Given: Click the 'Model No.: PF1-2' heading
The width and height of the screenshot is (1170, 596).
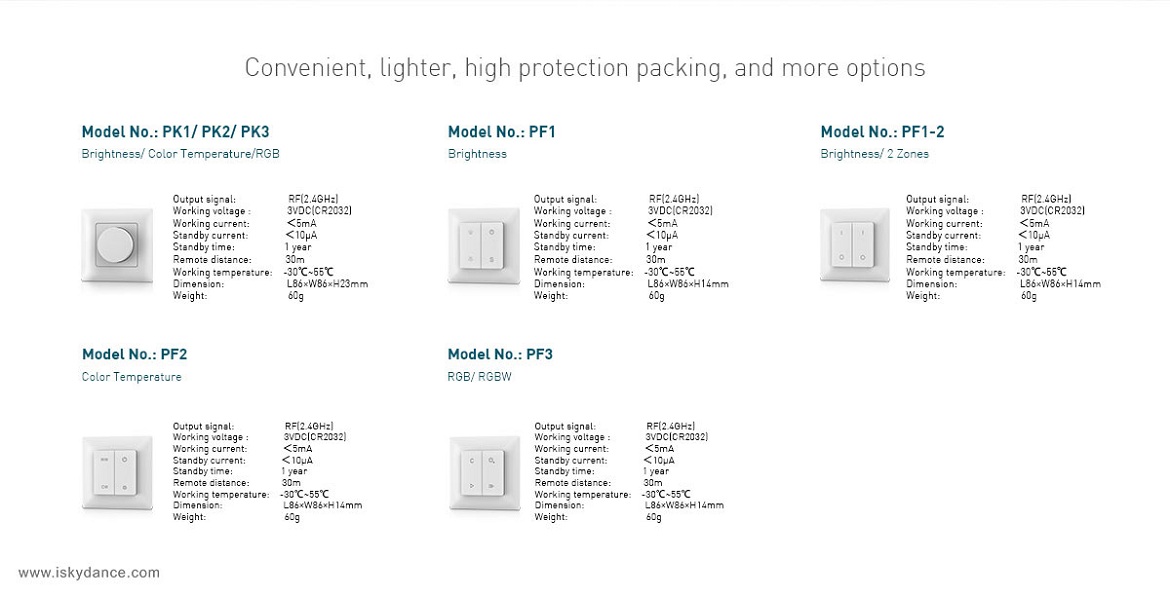Looking at the screenshot, I should pos(882,132).
